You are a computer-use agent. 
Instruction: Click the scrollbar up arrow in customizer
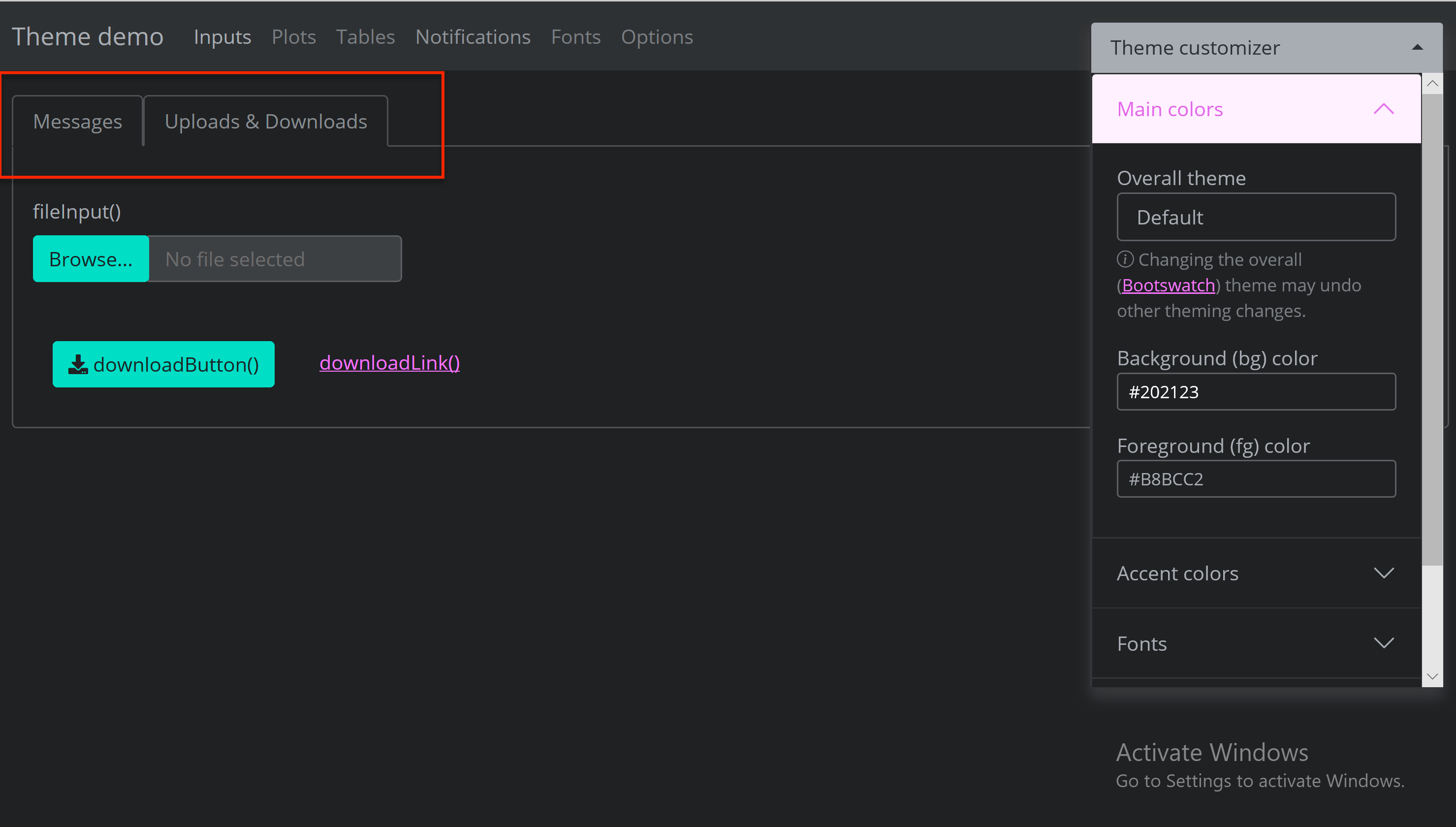(x=1433, y=83)
